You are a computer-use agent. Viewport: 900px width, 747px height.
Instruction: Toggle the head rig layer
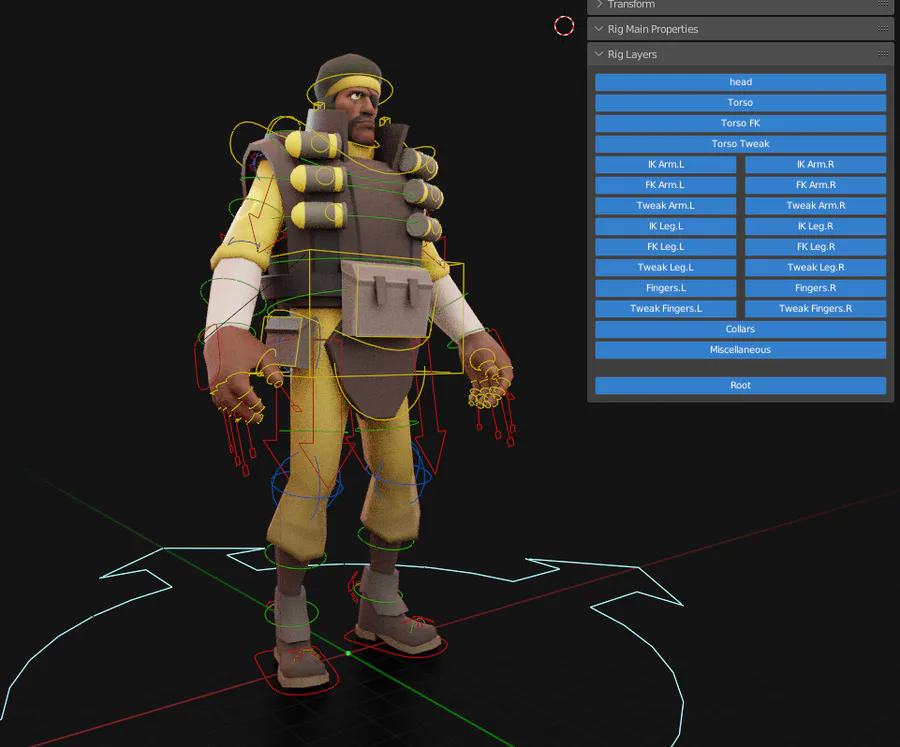[x=740, y=82]
